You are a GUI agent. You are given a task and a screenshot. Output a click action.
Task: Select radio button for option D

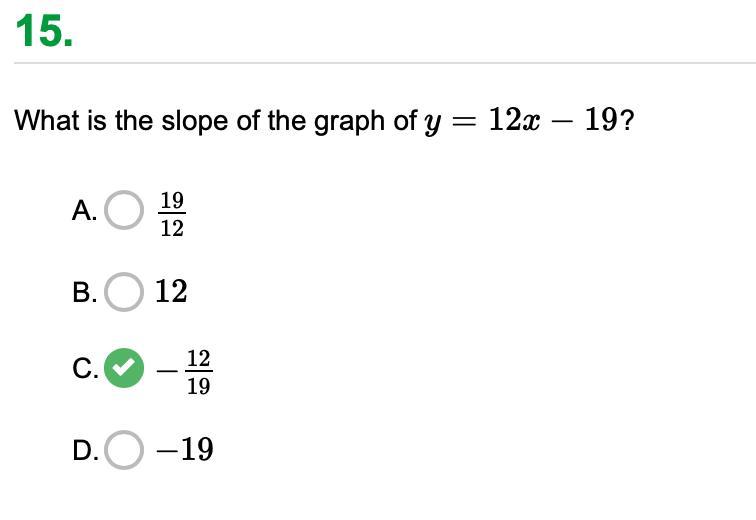pyautogui.click(x=124, y=450)
